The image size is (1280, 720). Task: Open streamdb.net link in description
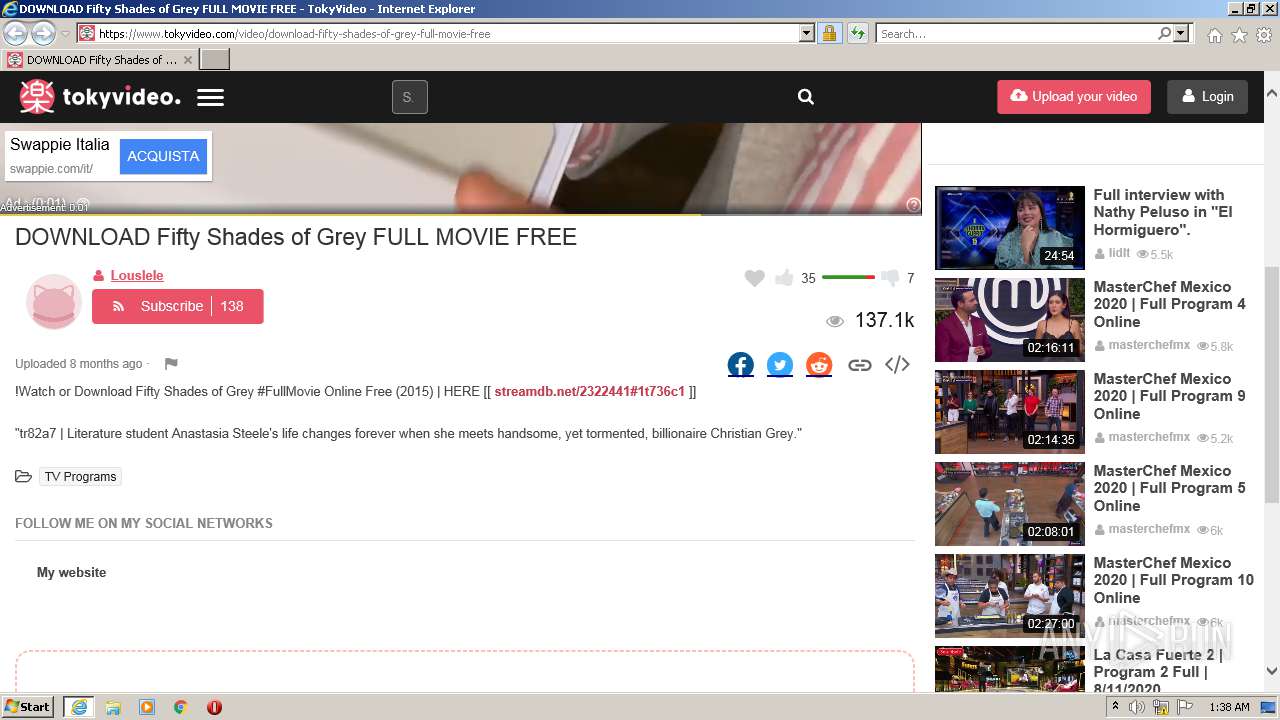coord(590,391)
